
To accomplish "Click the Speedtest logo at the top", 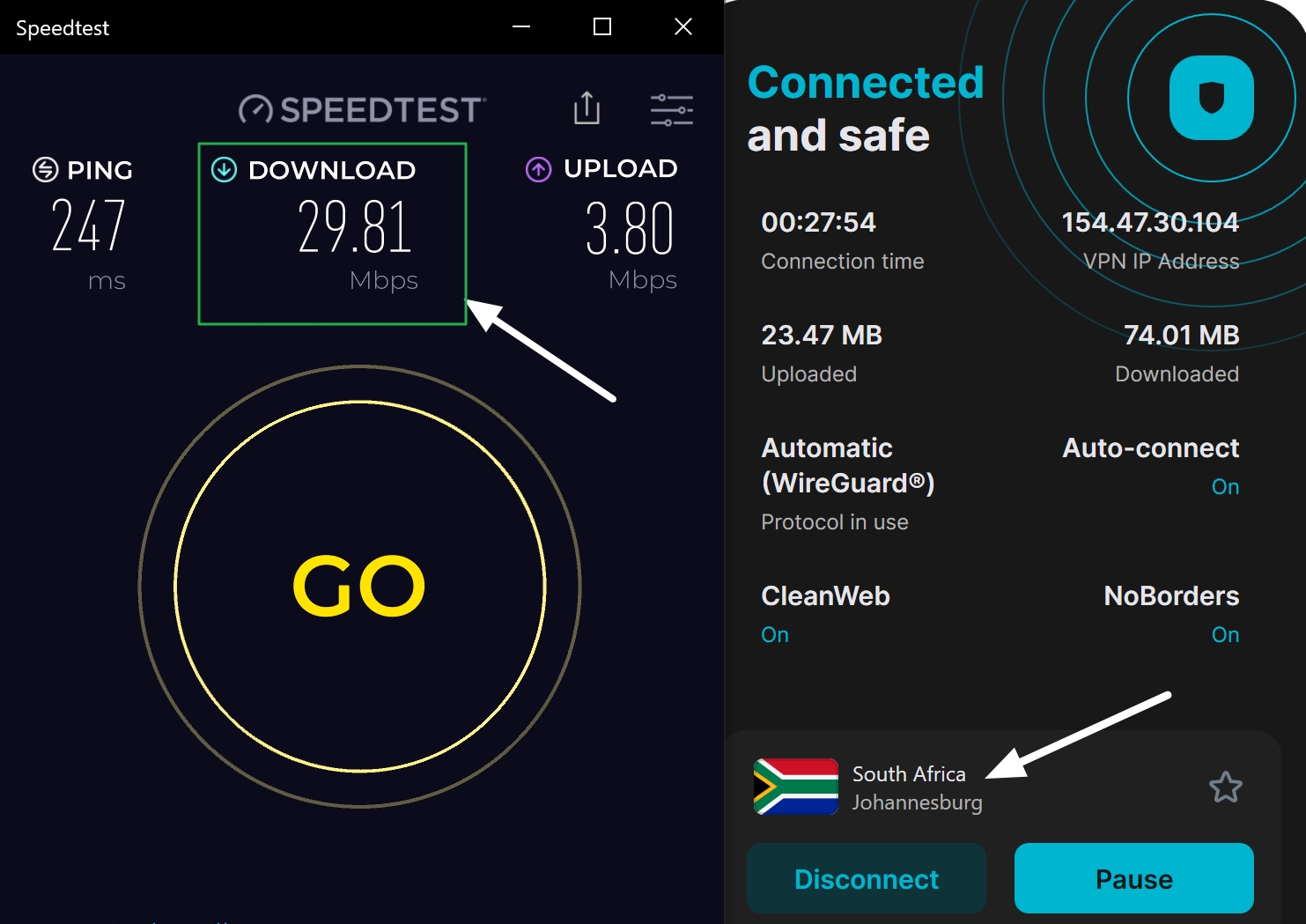I will pos(359,108).
